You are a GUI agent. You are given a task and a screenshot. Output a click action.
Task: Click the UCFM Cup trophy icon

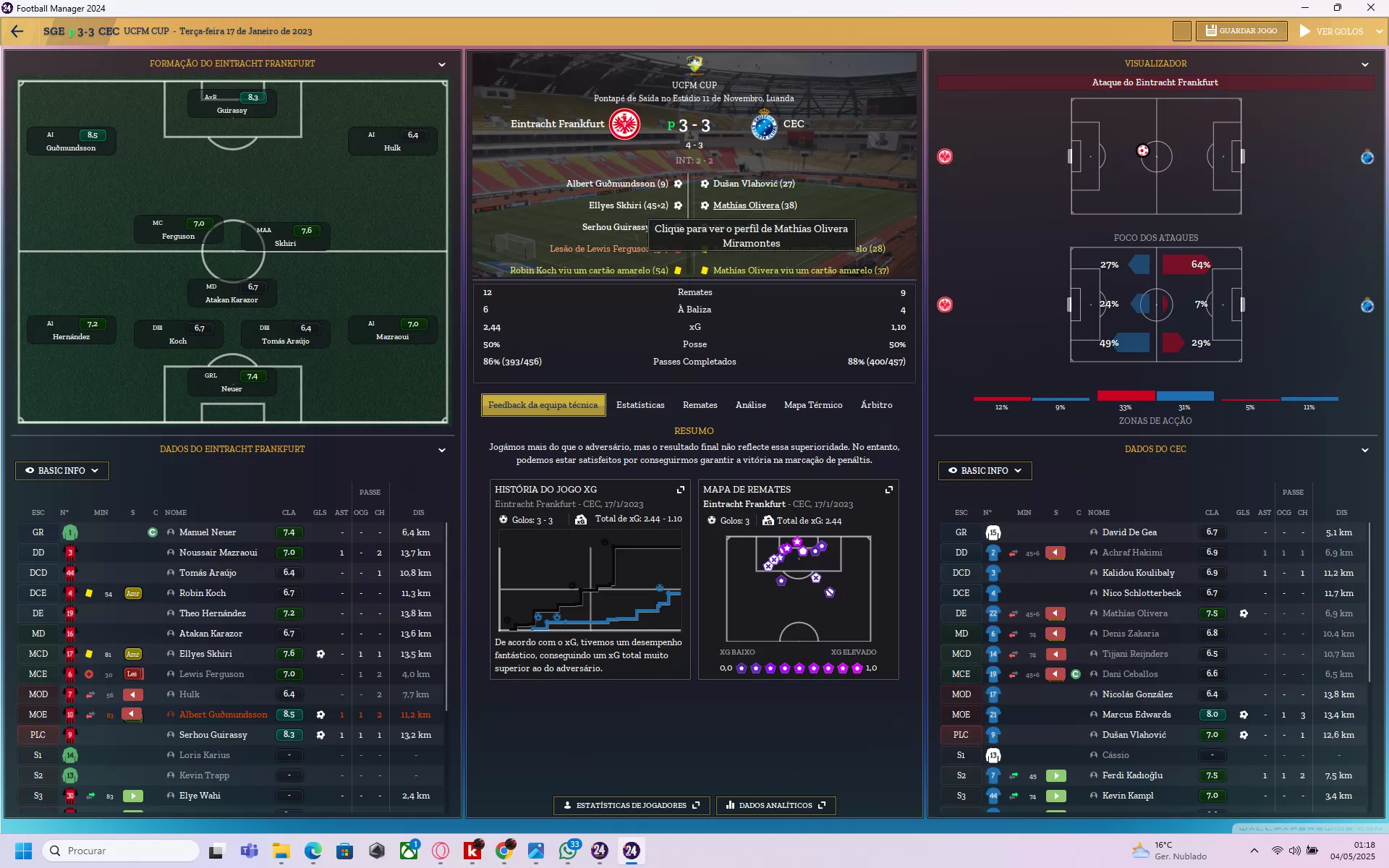click(x=694, y=65)
